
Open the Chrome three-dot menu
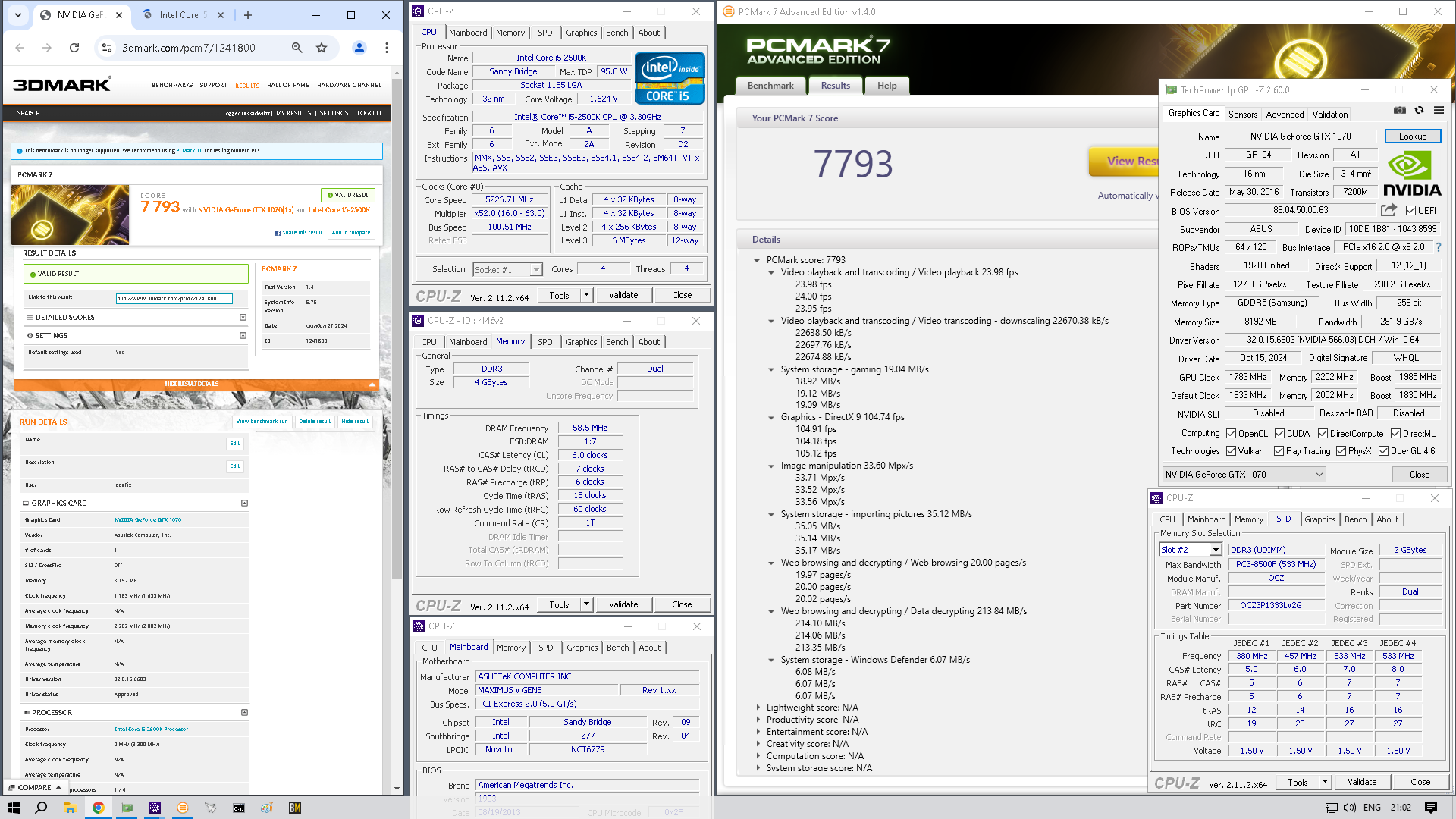click(387, 48)
